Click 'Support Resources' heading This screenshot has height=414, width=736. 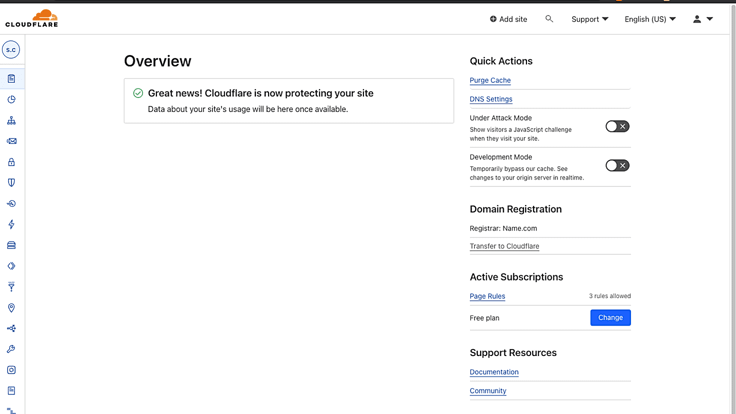pyautogui.click(x=513, y=353)
